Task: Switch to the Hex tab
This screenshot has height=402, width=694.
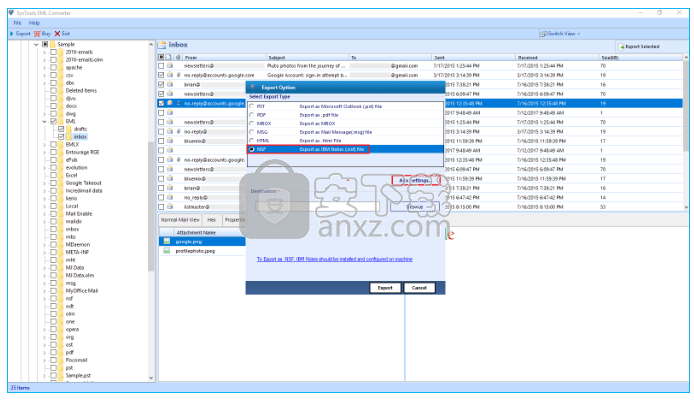Action: pyautogui.click(x=212, y=220)
